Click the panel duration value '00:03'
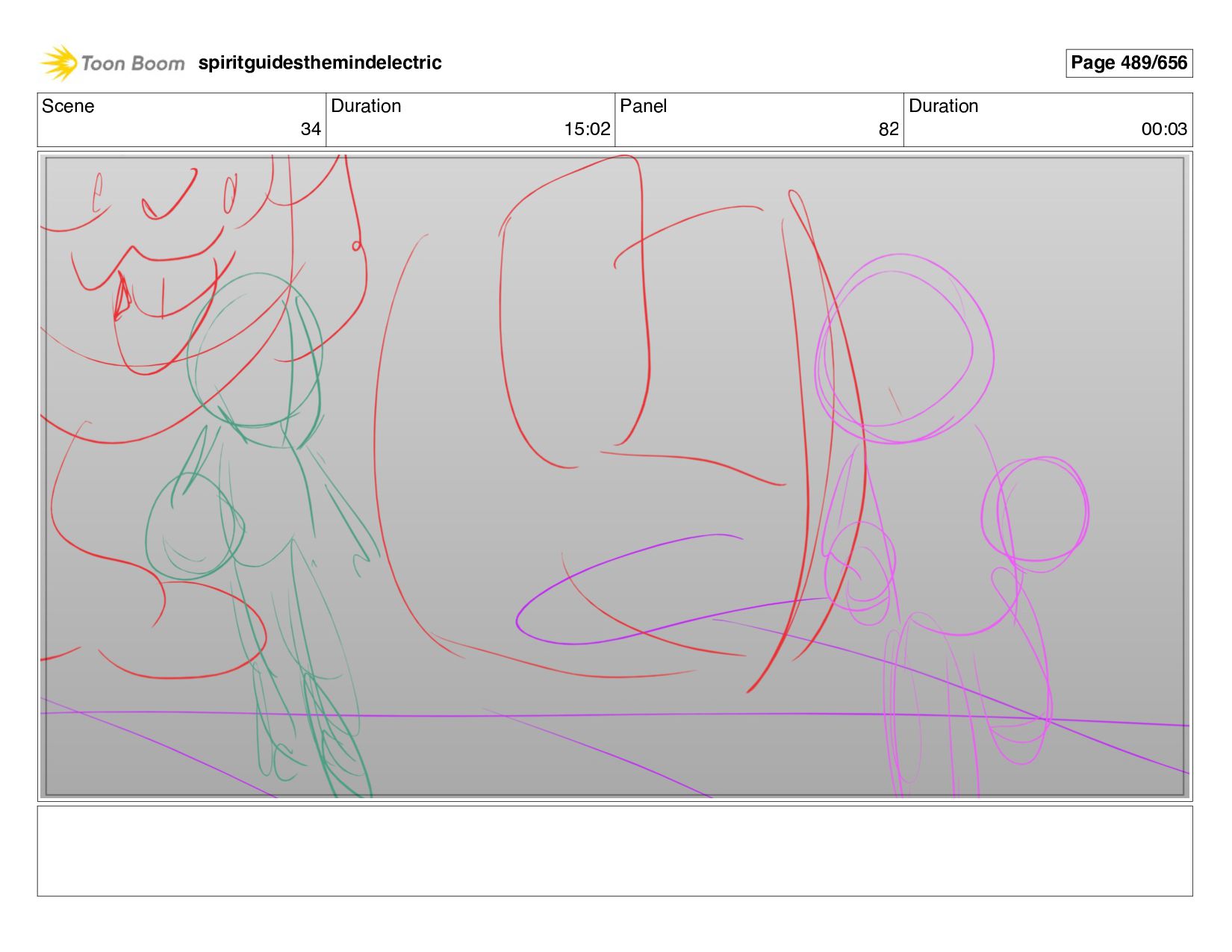Viewport: 1232px width, 952px height. [x=1164, y=129]
